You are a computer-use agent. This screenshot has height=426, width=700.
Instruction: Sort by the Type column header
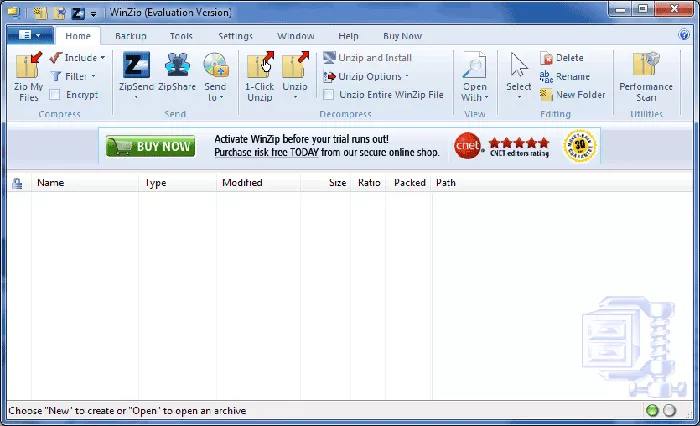tap(177, 183)
